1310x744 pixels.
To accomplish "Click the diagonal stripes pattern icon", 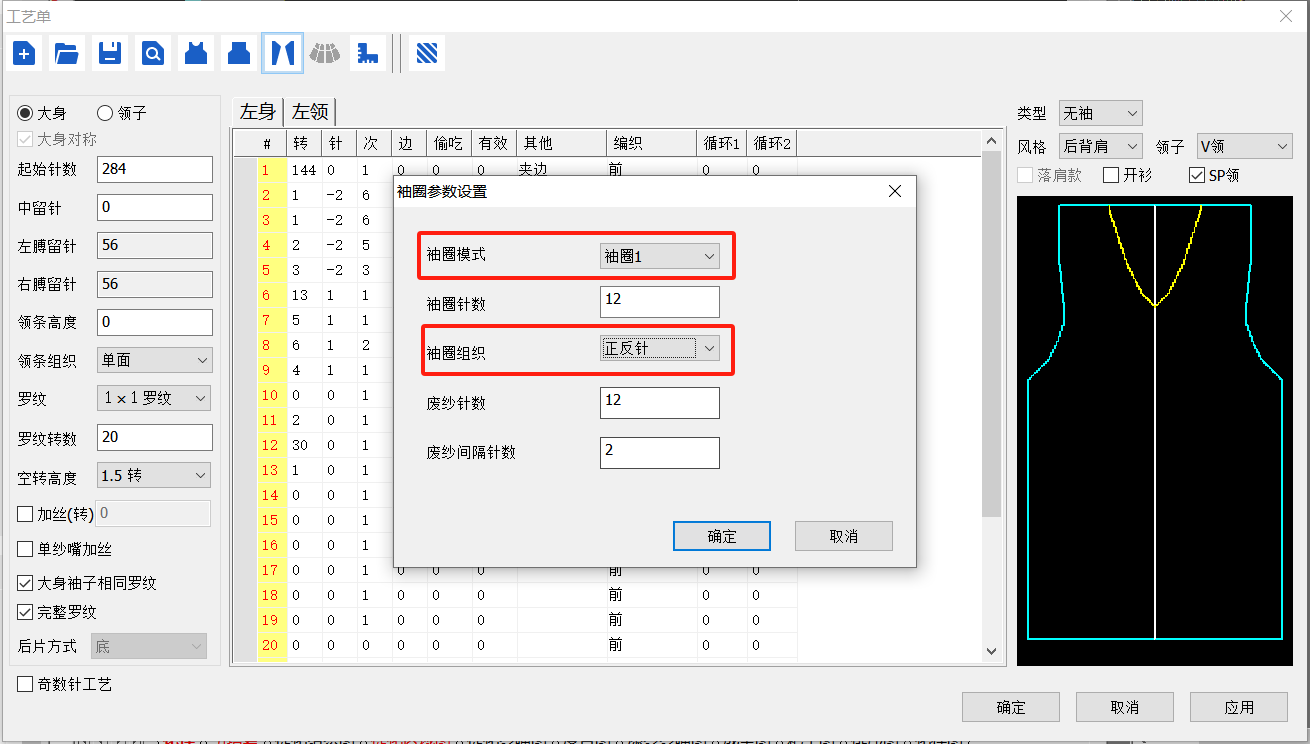I will [x=427, y=53].
